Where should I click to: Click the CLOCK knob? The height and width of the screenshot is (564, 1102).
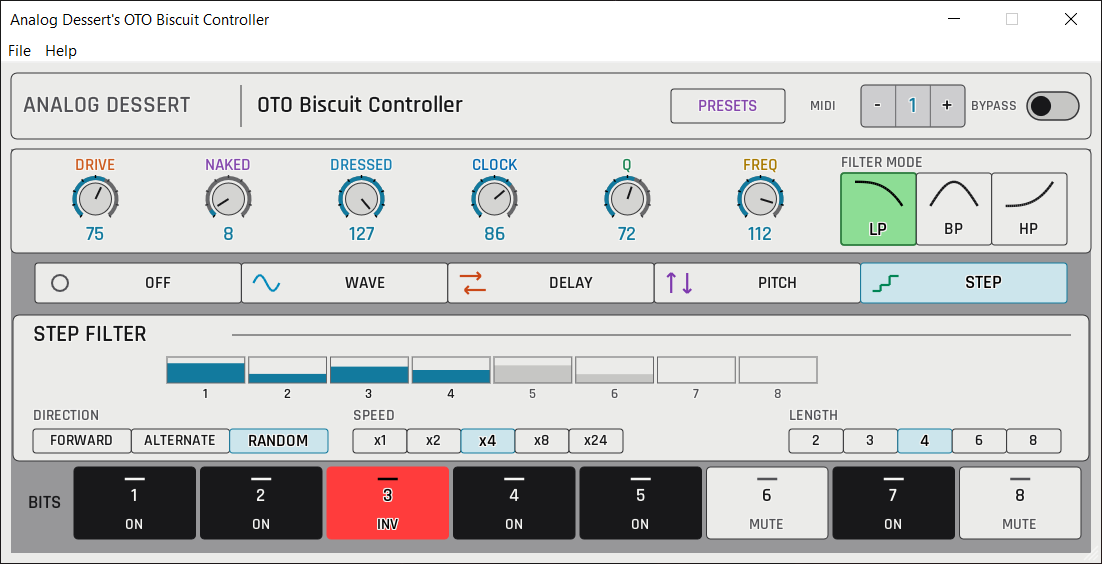click(494, 198)
